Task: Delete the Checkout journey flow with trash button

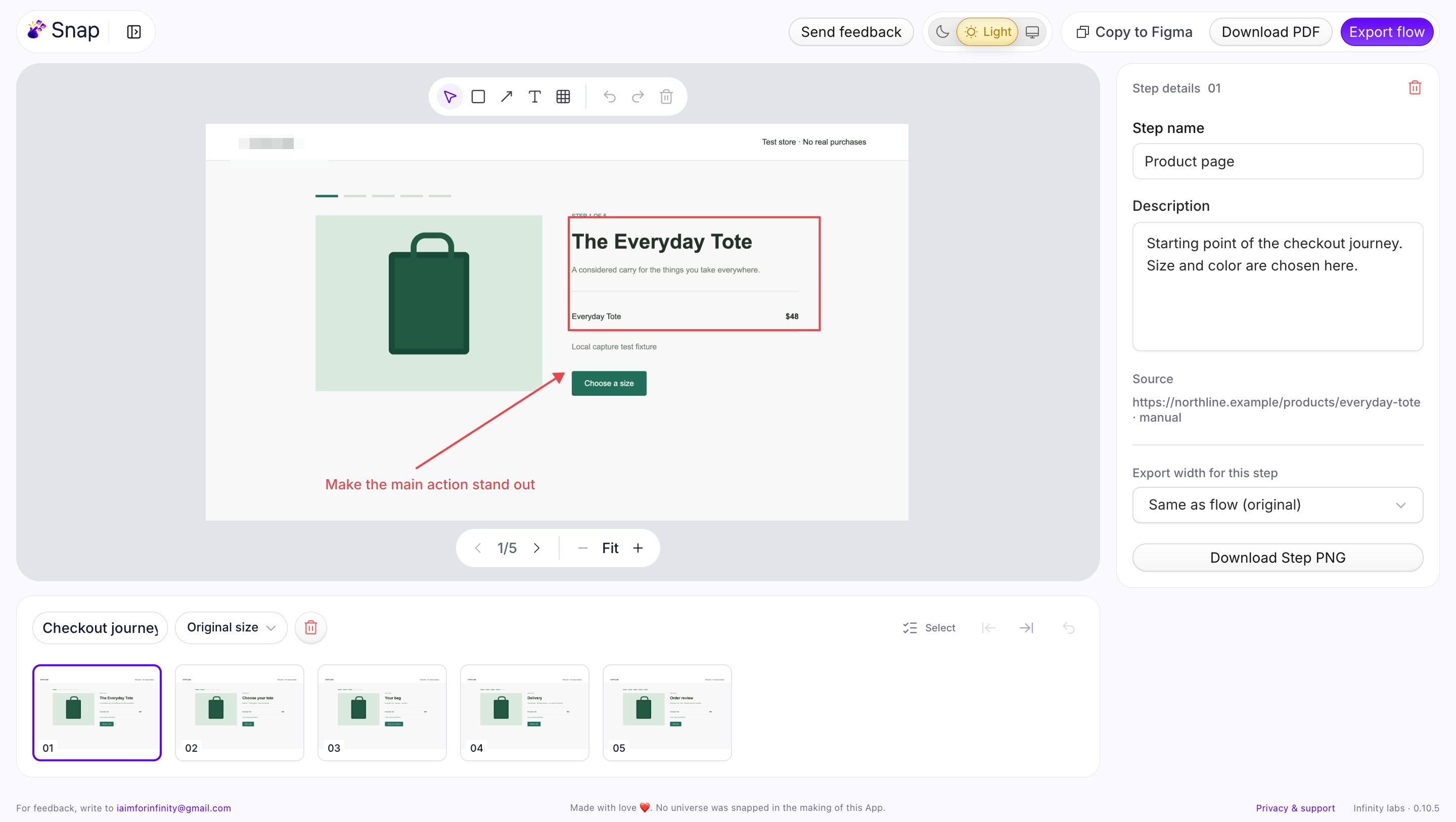Action: [x=311, y=627]
